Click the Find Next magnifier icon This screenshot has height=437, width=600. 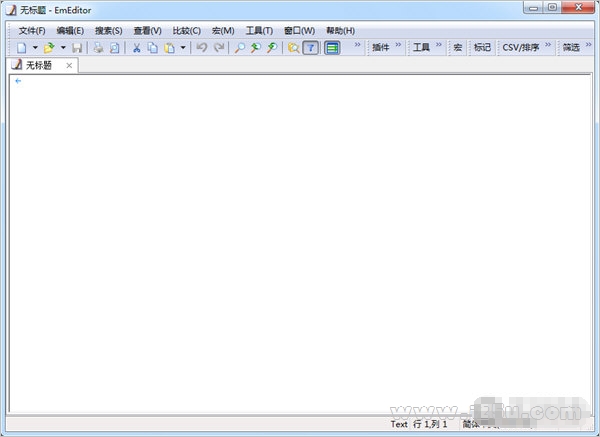(x=272, y=48)
